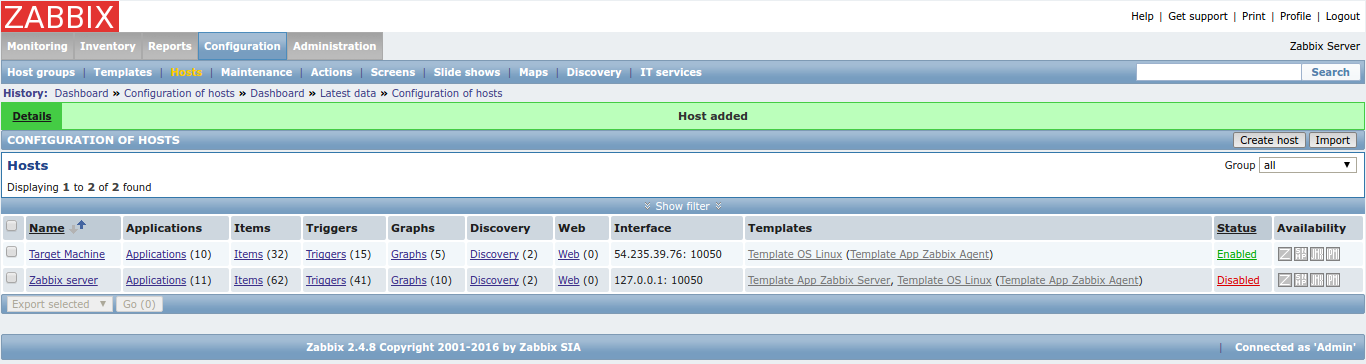This screenshot has width=1366, height=364.
Task: Open Web link for Zabbix server
Action: pos(569,280)
